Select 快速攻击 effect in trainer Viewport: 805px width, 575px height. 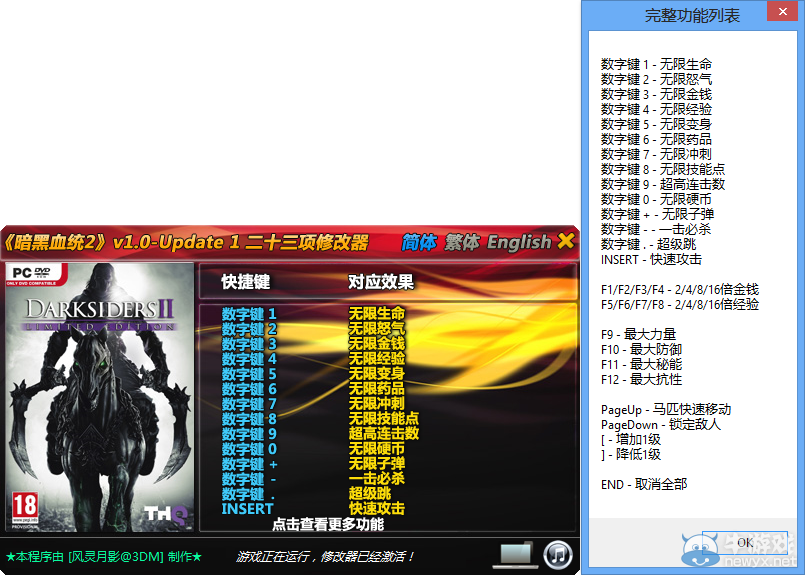point(377,508)
